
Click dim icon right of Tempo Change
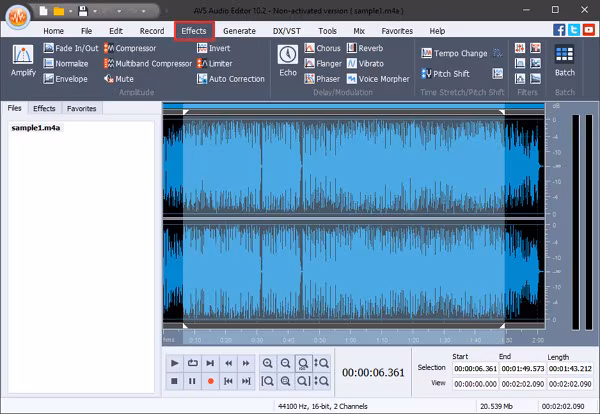pyautogui.click(x=497, y=53)
